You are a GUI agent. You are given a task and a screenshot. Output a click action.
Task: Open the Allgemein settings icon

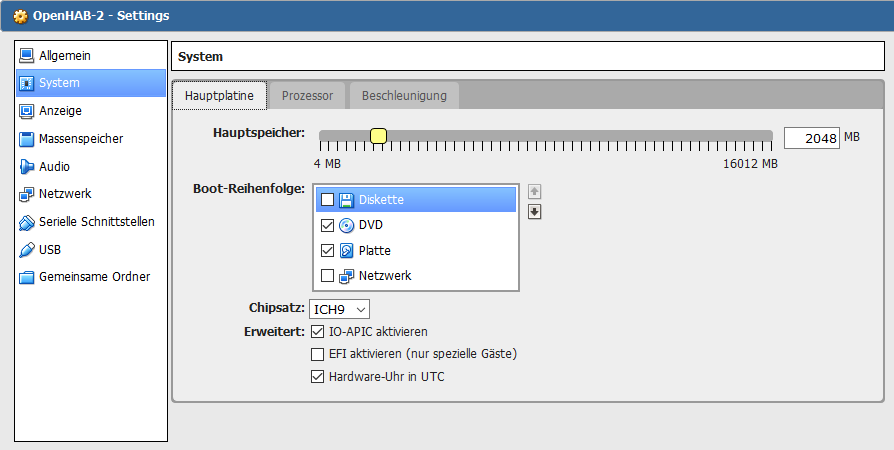pyautogui.click(x=27, y=56)
